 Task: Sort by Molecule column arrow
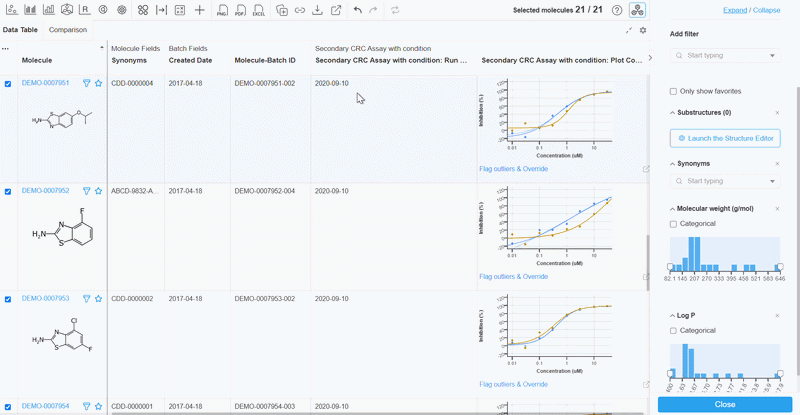pos(102,48)
